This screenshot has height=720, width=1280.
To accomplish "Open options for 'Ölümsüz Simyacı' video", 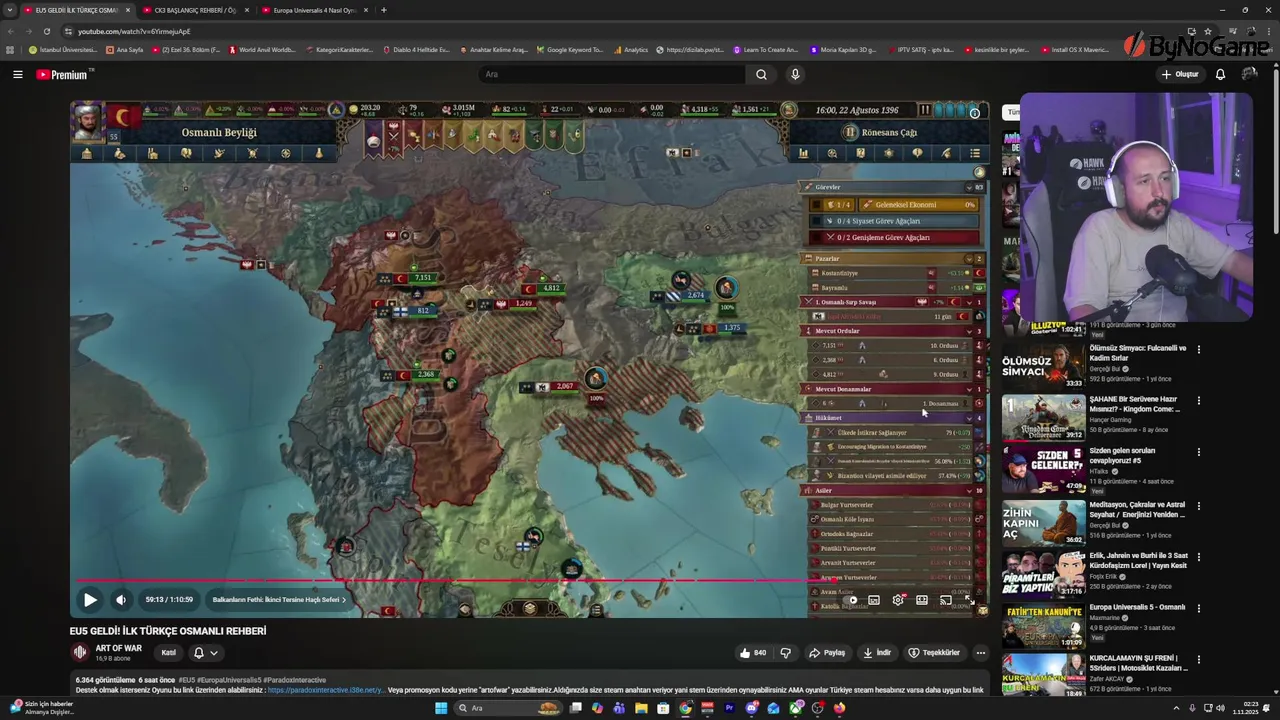I will (1198, 349).
